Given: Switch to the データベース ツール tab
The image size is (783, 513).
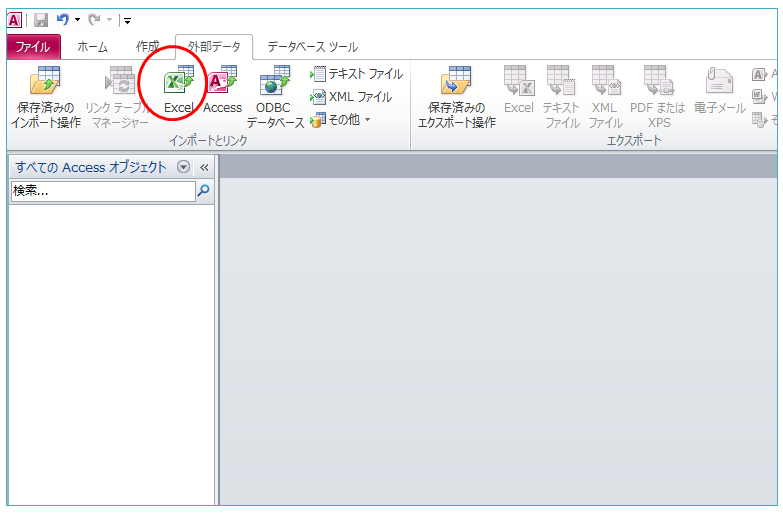Looking at the screenshot, I should click(313, 47).
